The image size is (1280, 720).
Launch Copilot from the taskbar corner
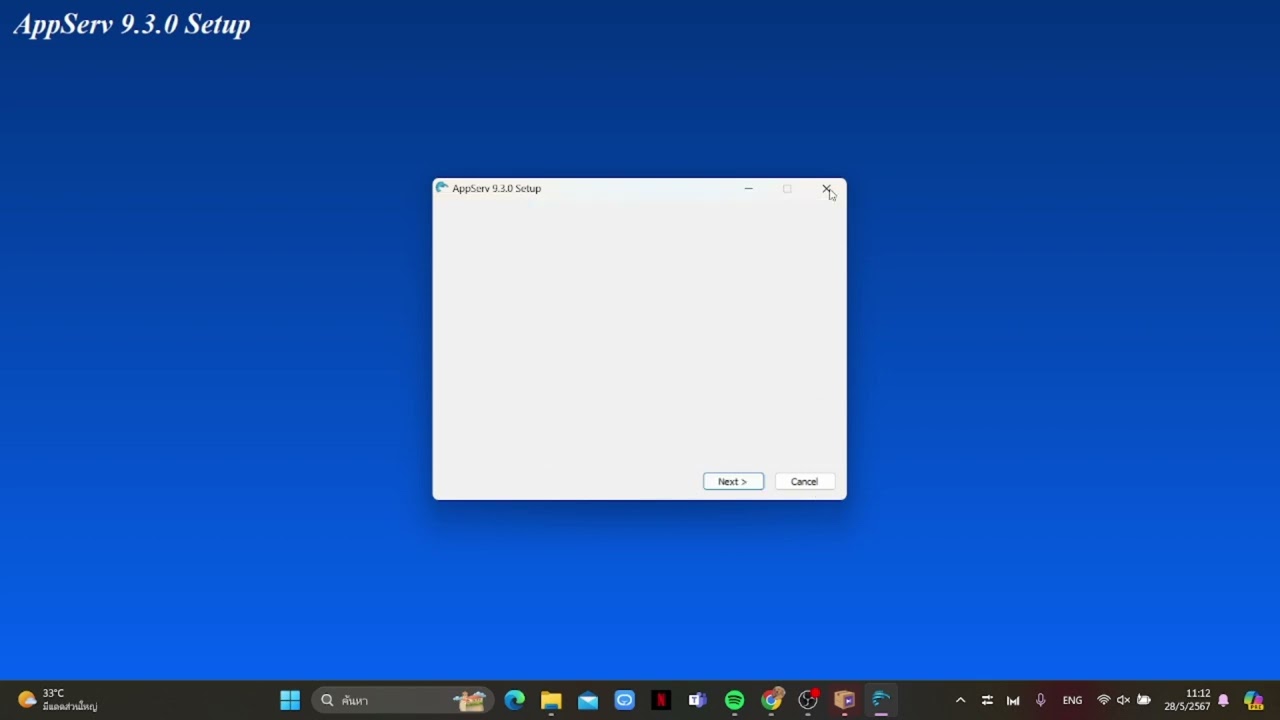[1253, 700]
